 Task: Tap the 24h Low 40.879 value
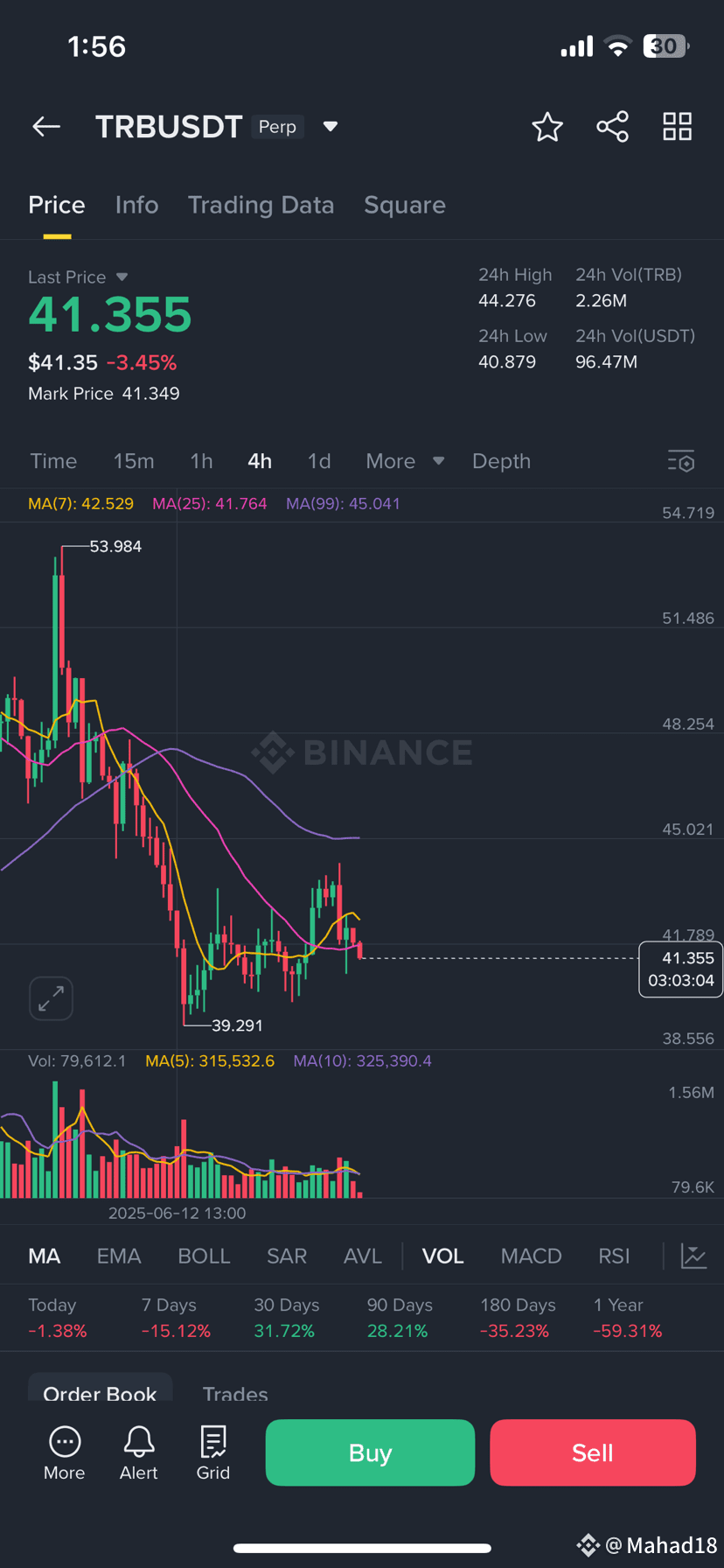[x=507, y=362]
